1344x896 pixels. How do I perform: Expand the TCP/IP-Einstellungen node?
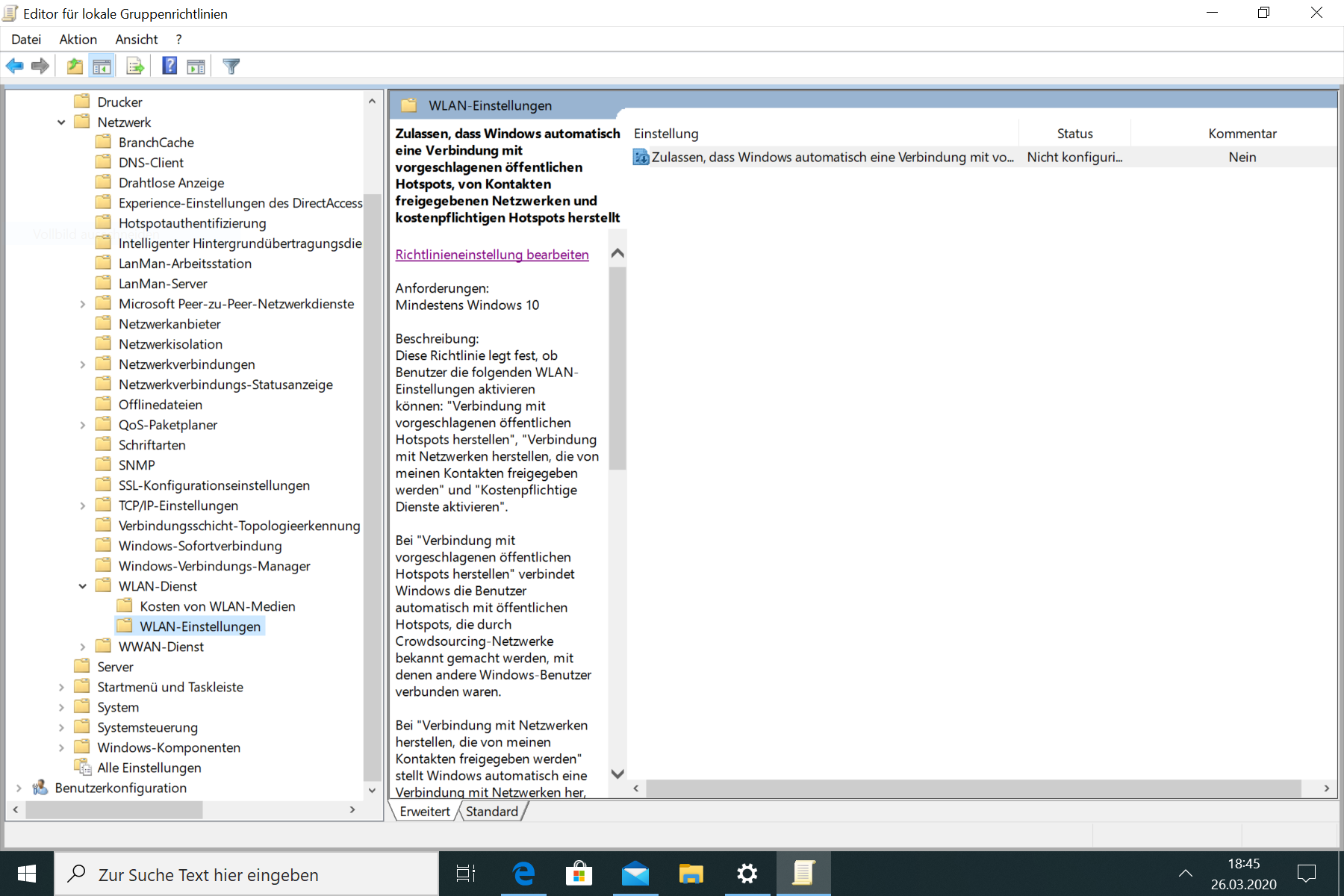82,505
